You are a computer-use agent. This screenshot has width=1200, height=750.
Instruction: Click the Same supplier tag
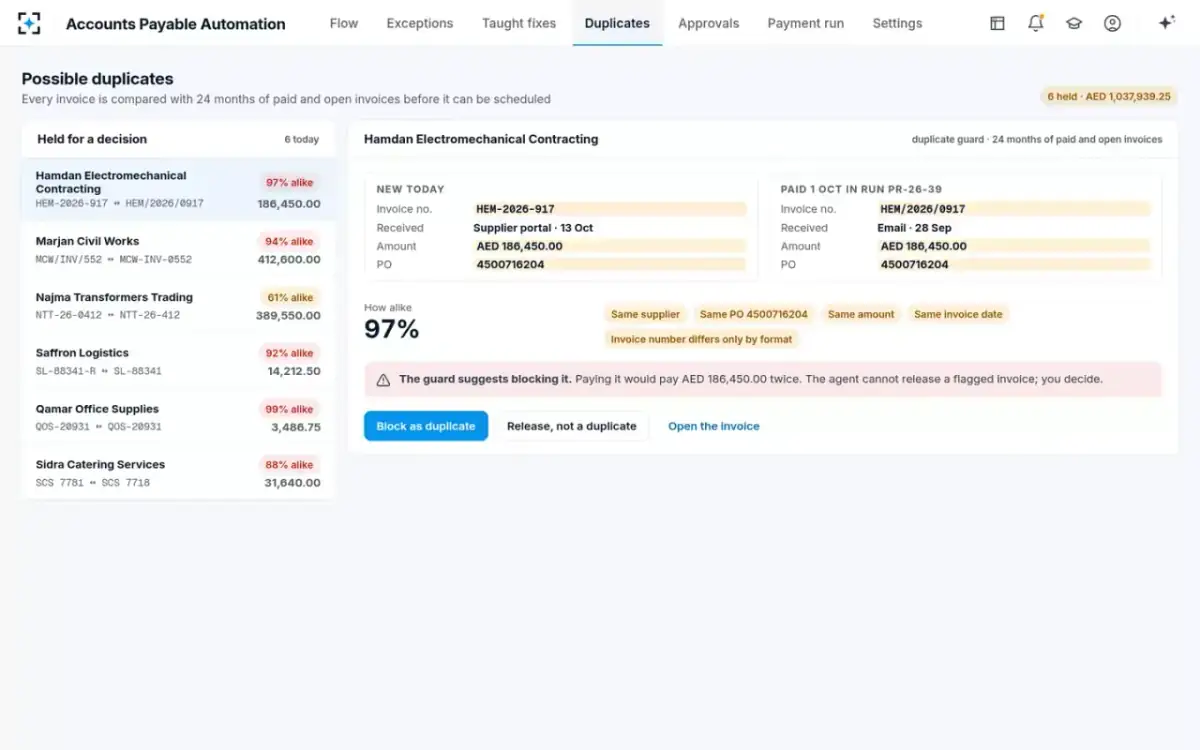coord(645,314)
